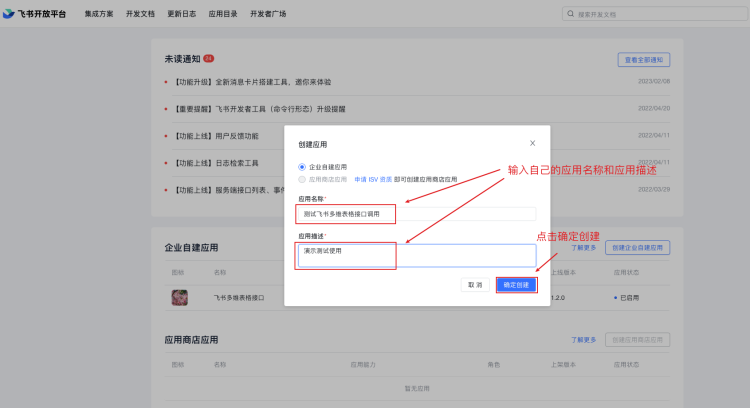Open notification 全新消息卡片搭建工具
This screenshot has height=408, width=750.
coord(252,82)
